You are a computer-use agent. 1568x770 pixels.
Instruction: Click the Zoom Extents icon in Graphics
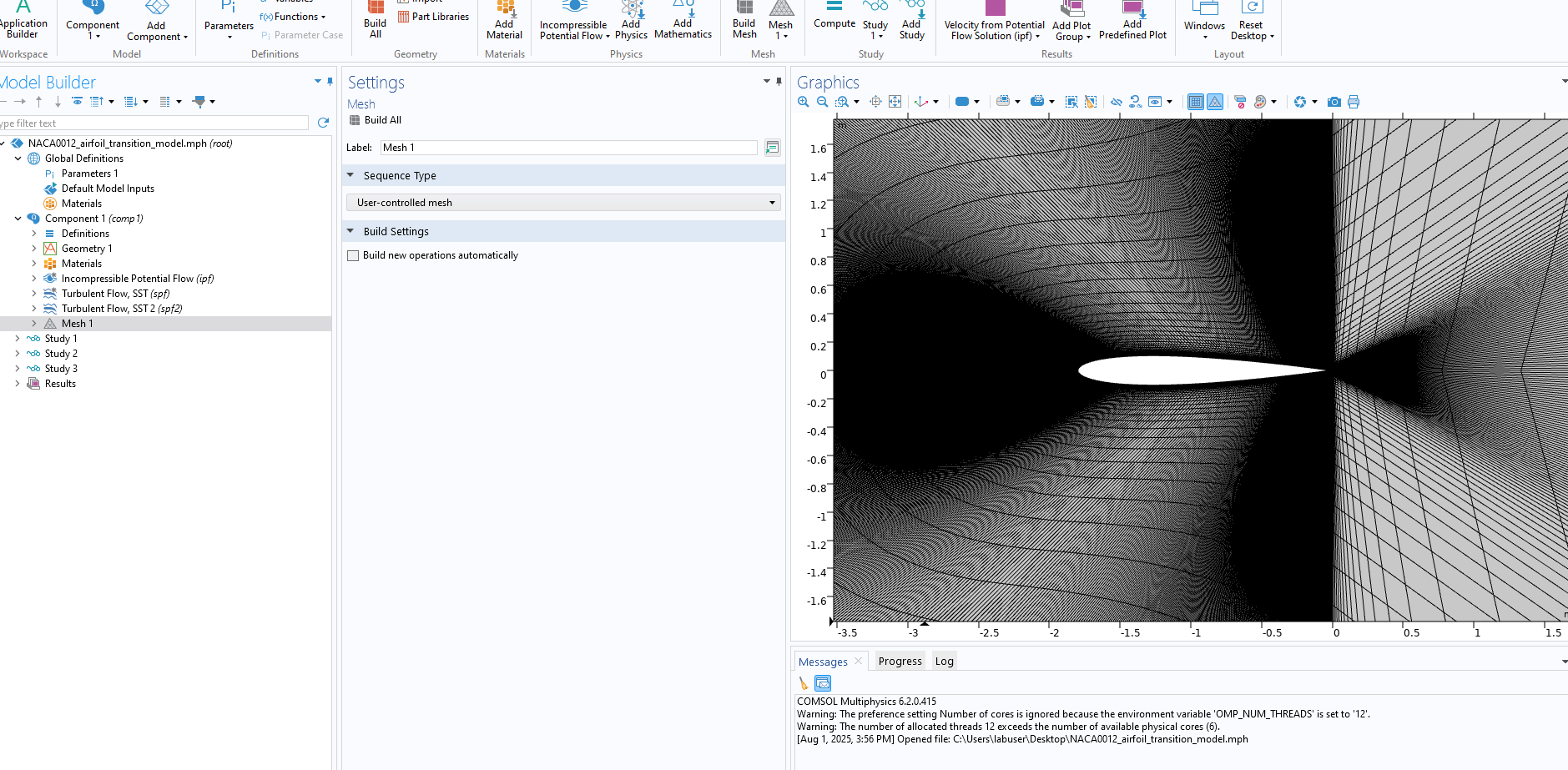(x=895, y=102)
